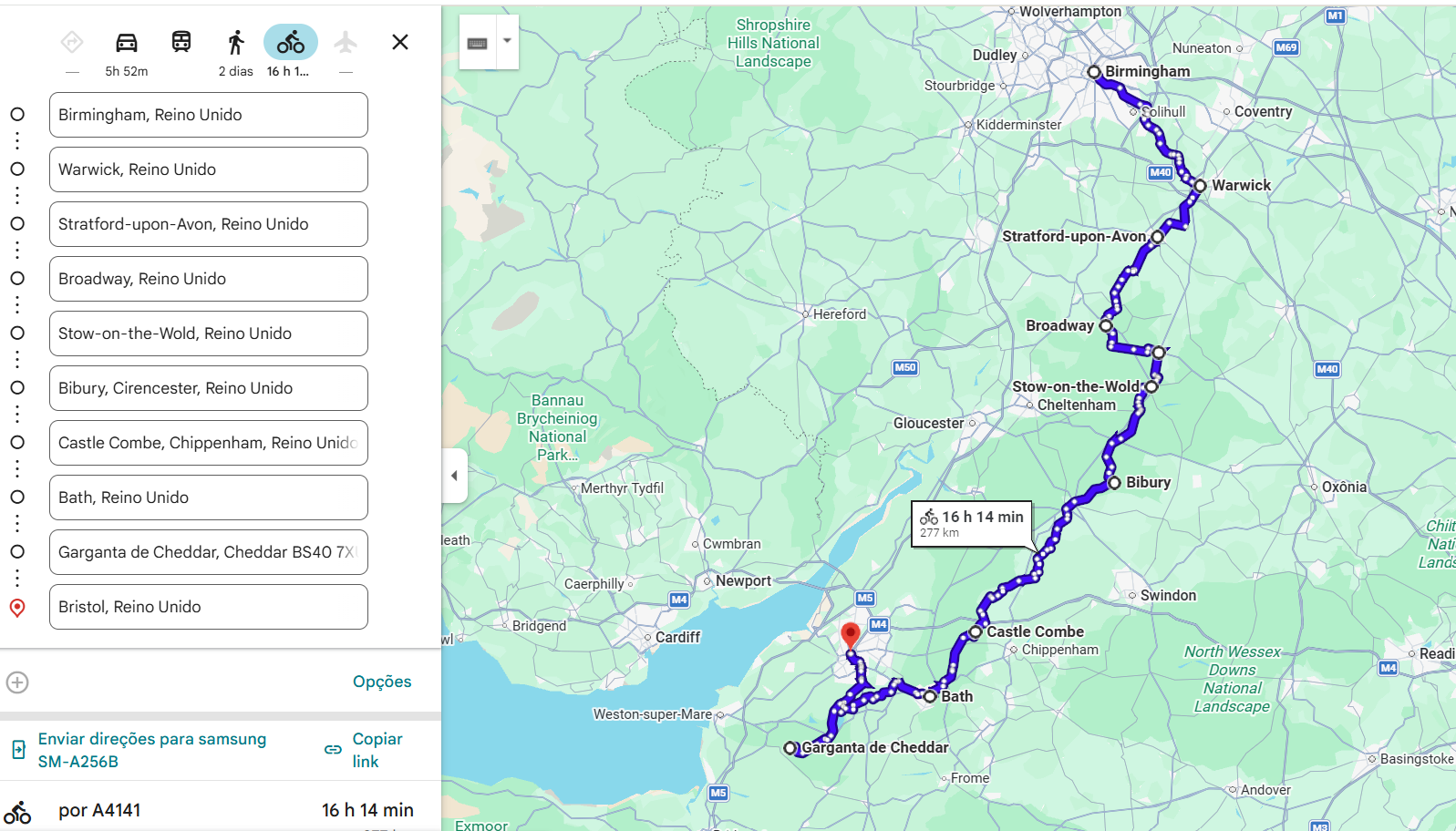
Task: Click the Broadway waypoint circle handle in list
Action: point(17,279)
